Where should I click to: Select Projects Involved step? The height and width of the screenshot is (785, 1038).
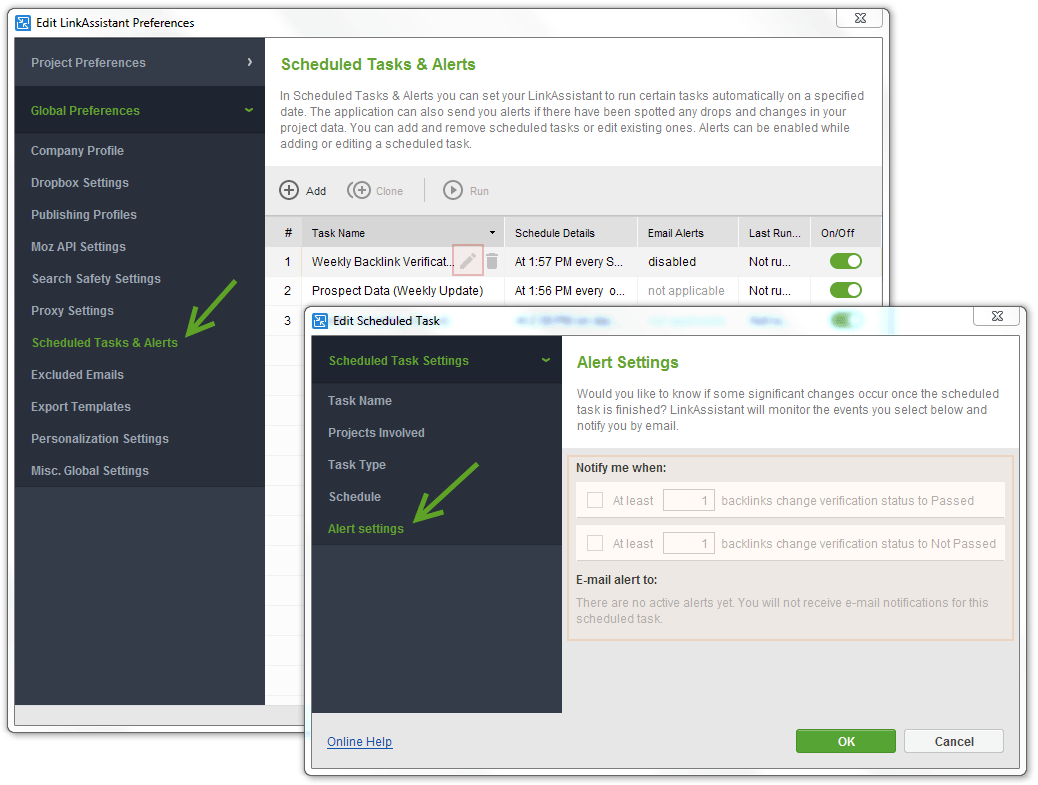pyautogui.click(x=377, y=433)
